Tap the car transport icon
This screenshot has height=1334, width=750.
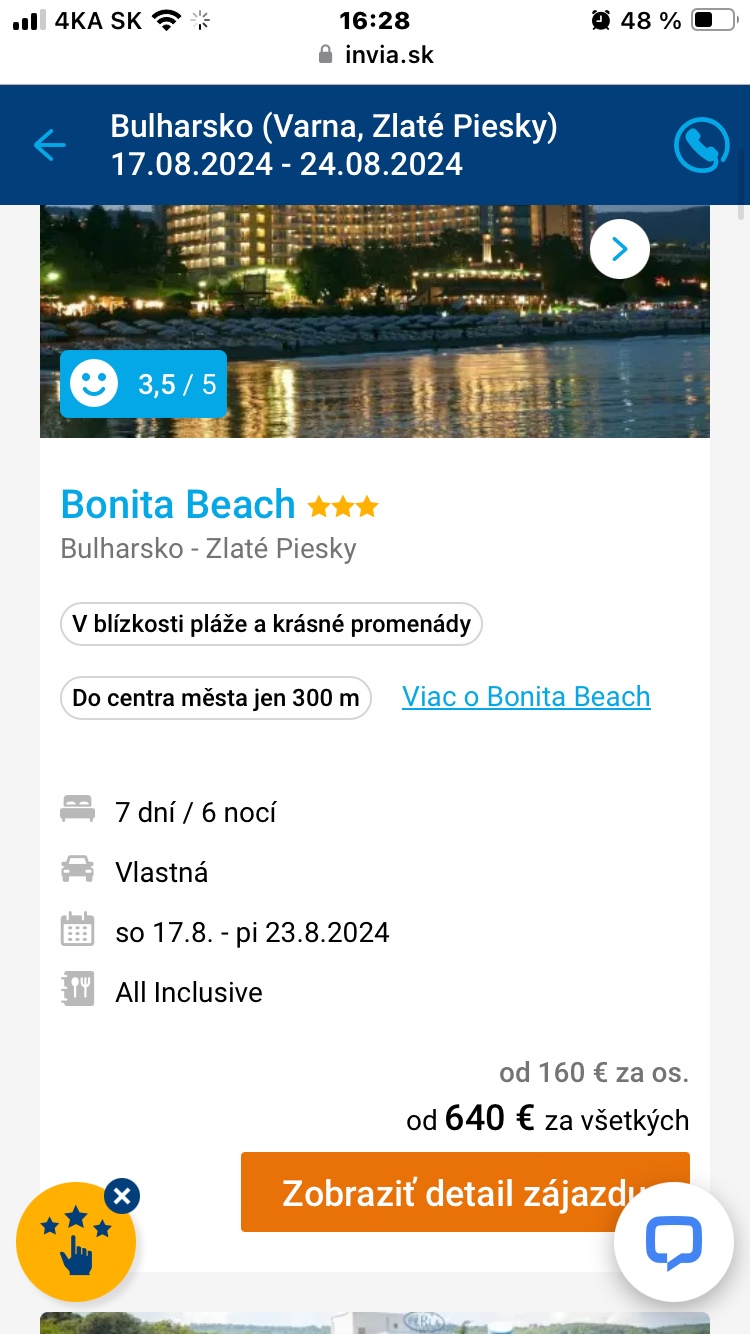coord(77,871)
